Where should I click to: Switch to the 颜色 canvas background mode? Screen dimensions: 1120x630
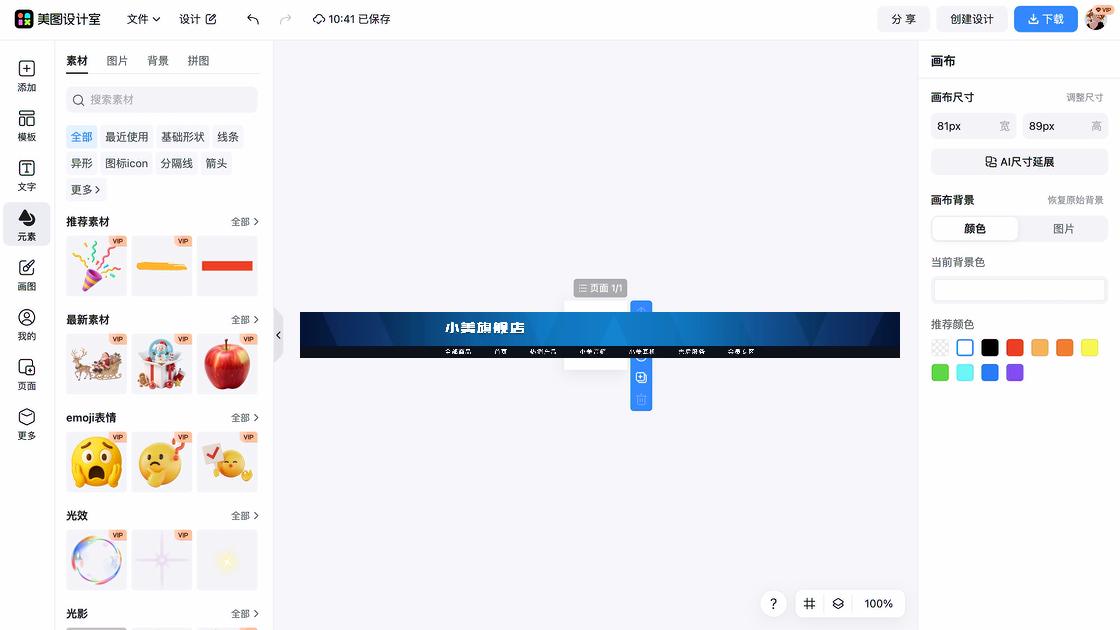pyautogui.click(x=974, y=229)
